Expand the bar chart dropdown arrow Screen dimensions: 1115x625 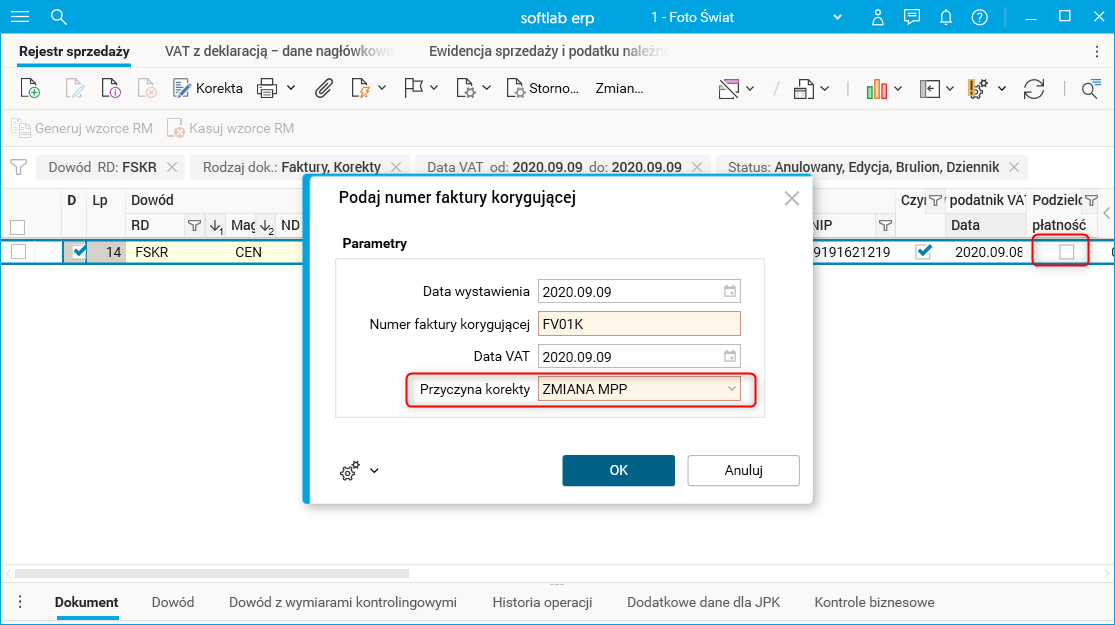[898, 89]
